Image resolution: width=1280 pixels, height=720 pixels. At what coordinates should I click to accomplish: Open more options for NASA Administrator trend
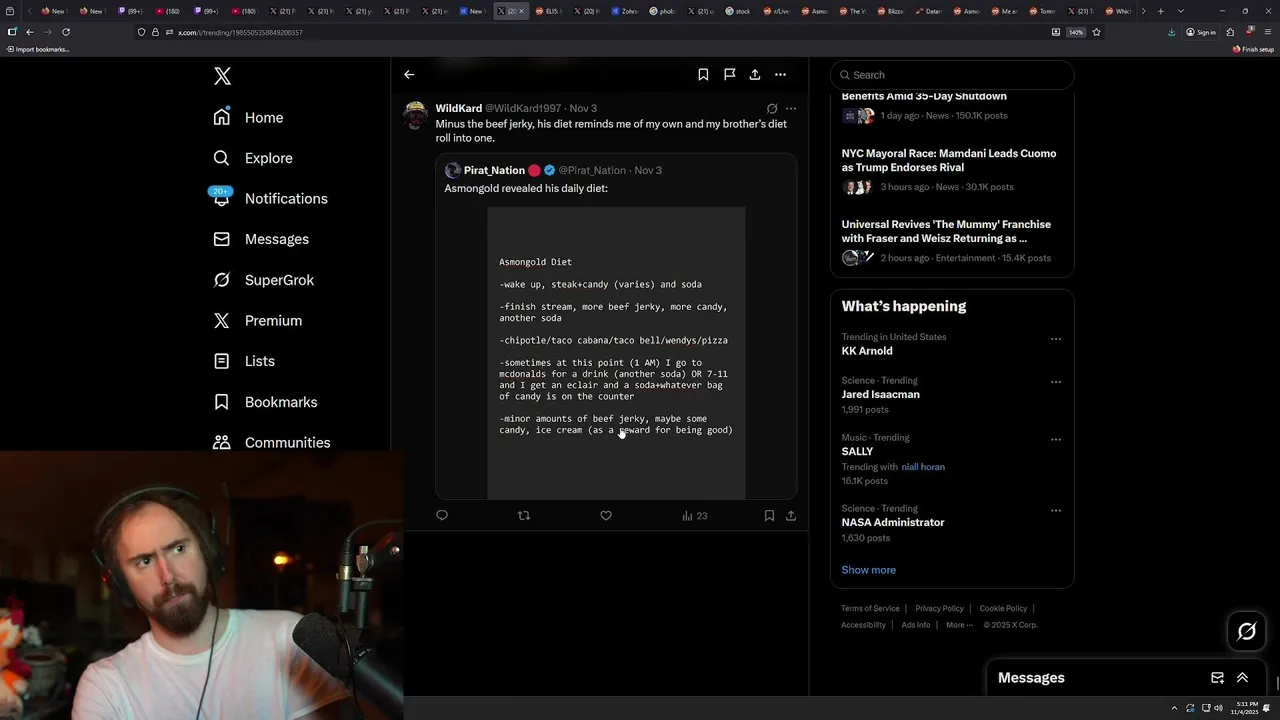pyautogui.click(x=1055, y=510)
